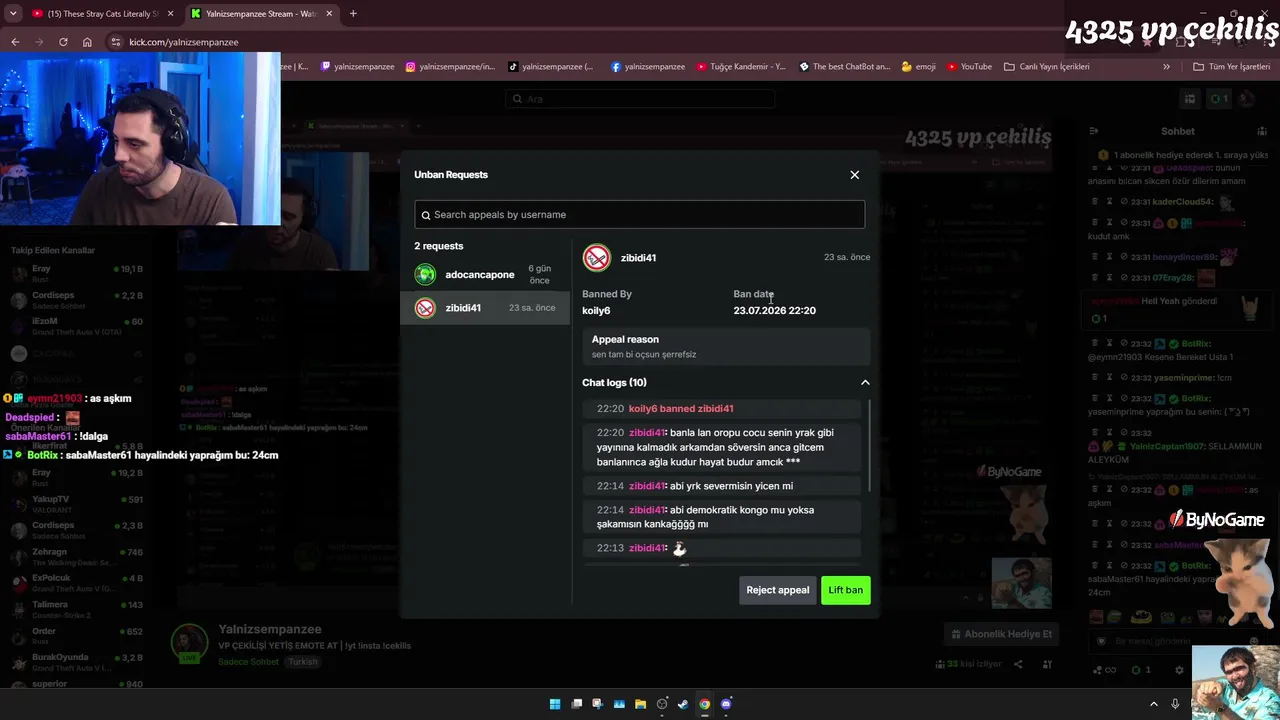
Task: Open the BurakOyunda channel in the sidebar
Action: click(x=78, y=662)
